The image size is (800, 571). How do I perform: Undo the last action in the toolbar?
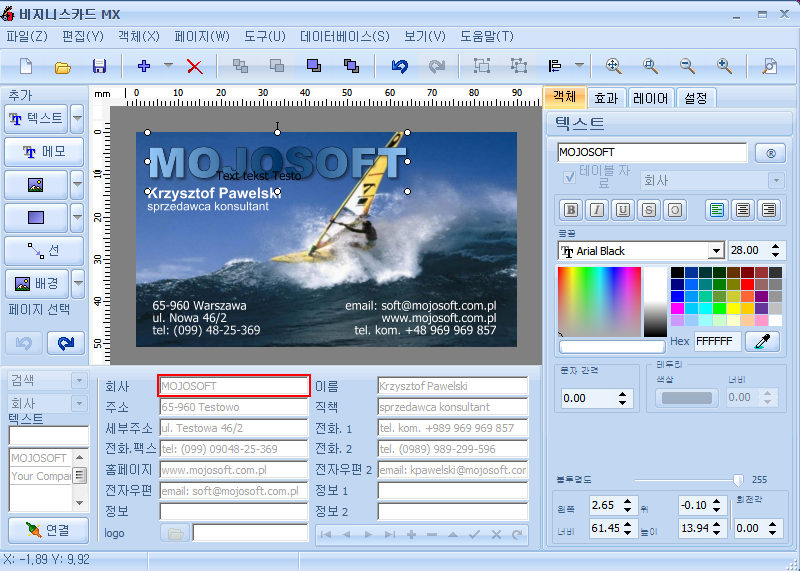399,66
